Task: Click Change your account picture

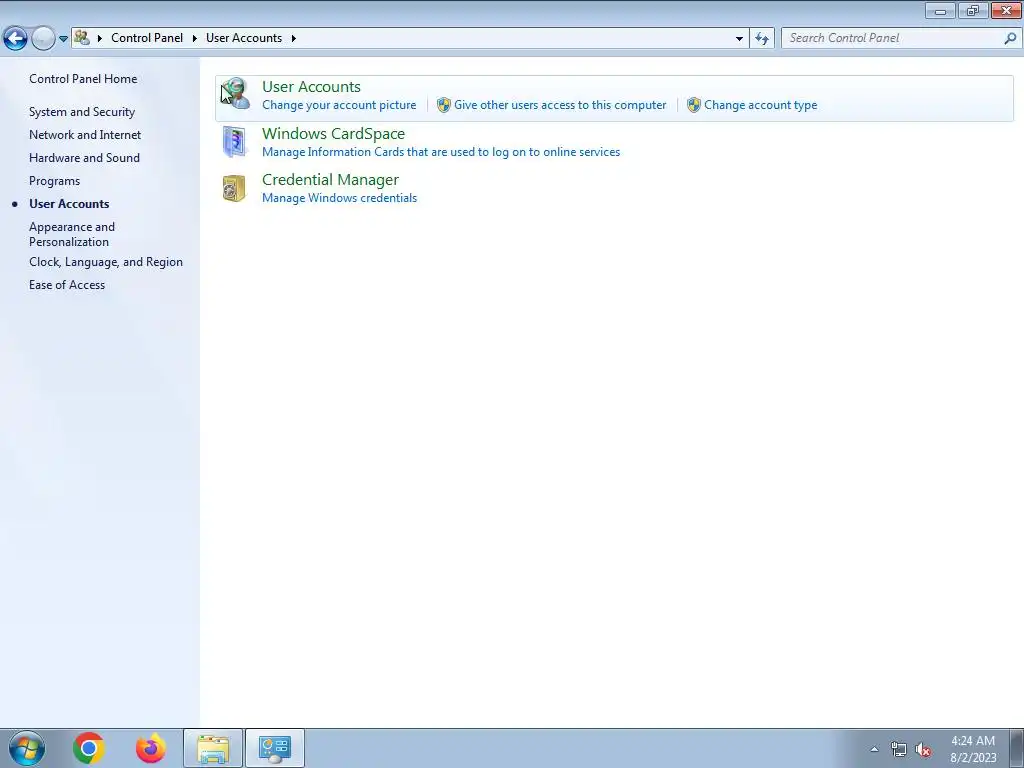Action: (339, 105)
